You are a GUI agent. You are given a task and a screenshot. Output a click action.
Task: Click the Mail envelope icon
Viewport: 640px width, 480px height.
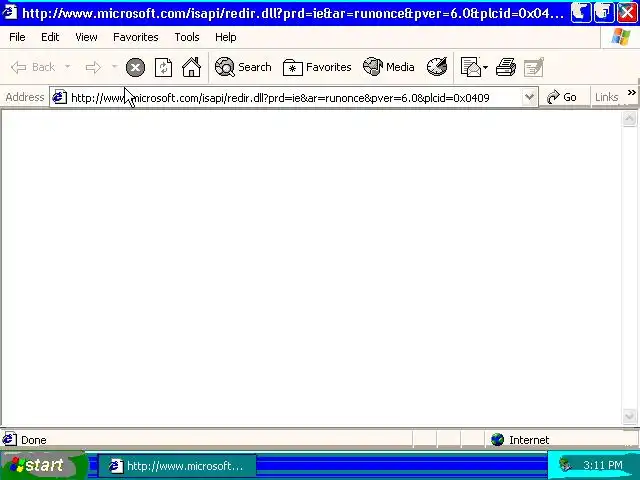click(x=470, y=67)
